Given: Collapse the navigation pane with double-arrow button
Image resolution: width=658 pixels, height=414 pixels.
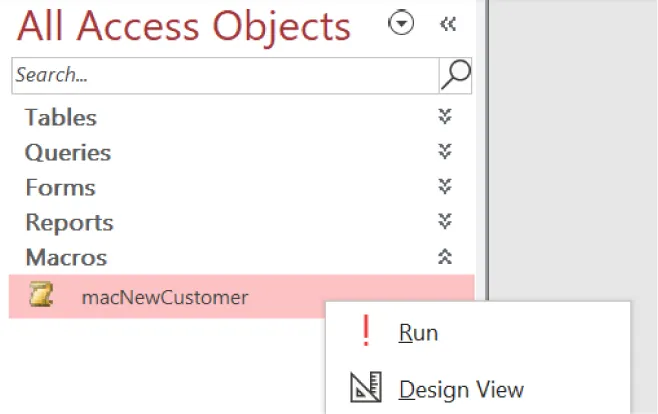Looking at the screenshot, I should [x=448, y=24].
